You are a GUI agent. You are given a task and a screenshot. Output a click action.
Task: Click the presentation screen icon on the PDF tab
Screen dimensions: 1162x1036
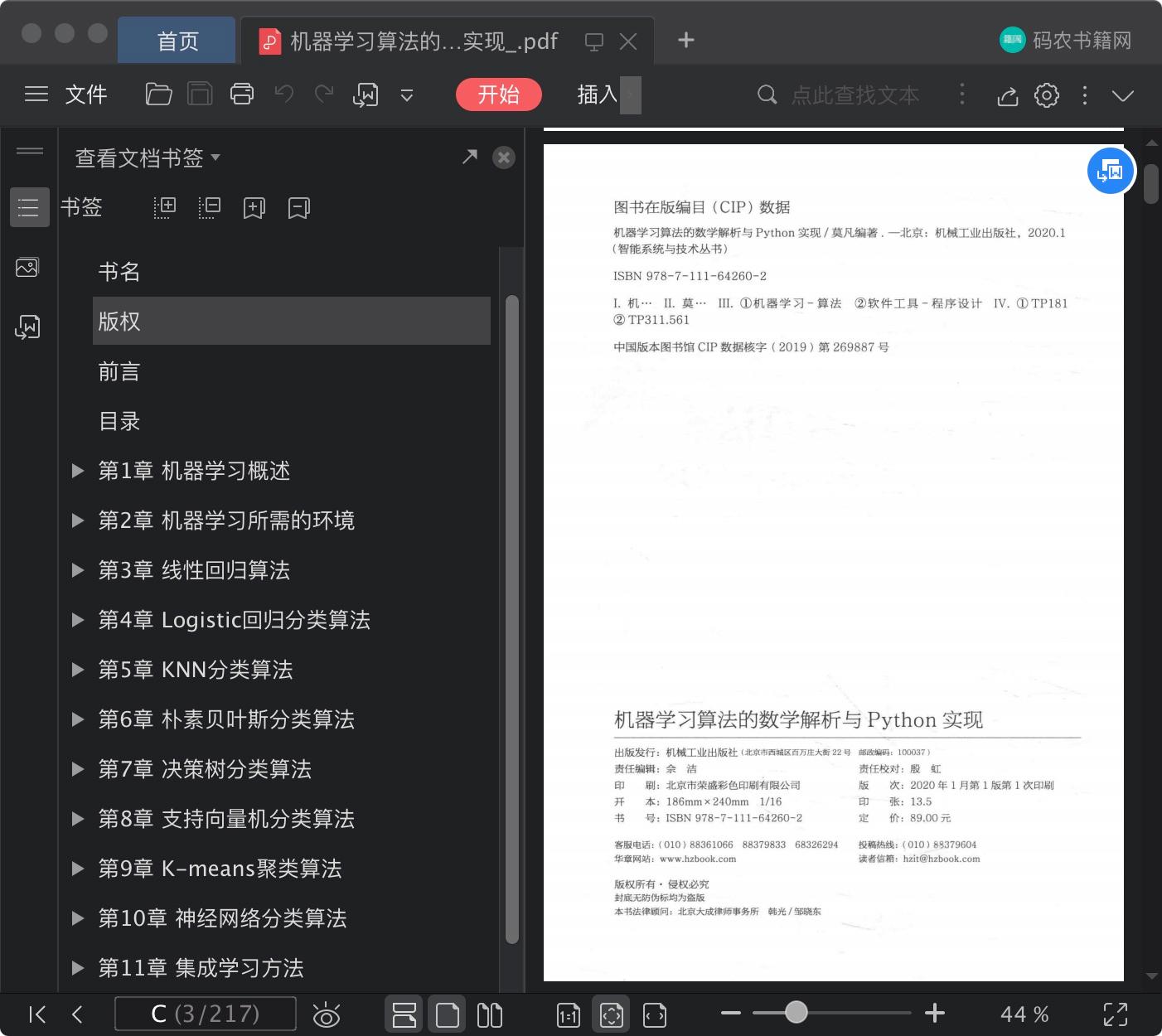pos(594,41)
